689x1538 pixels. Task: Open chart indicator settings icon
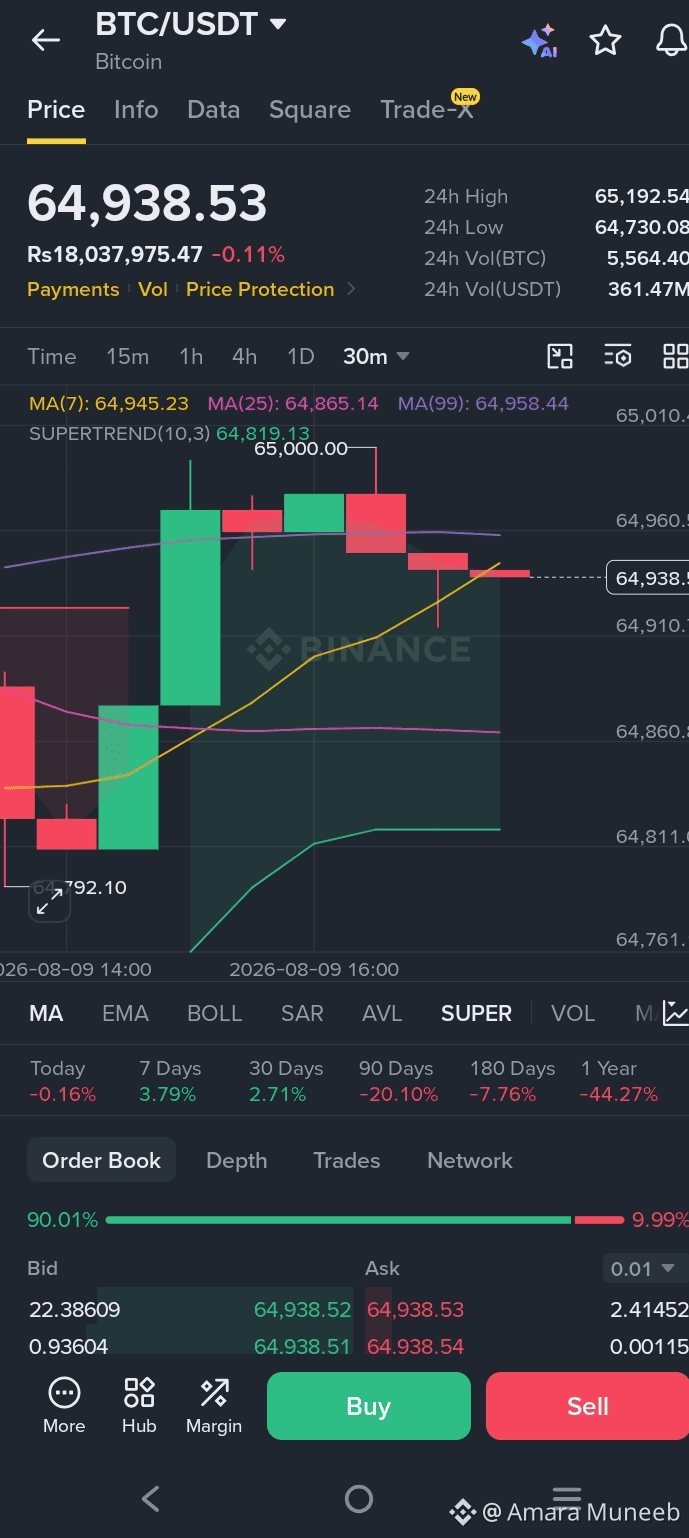pyautogui.click(x=618, y=356)
